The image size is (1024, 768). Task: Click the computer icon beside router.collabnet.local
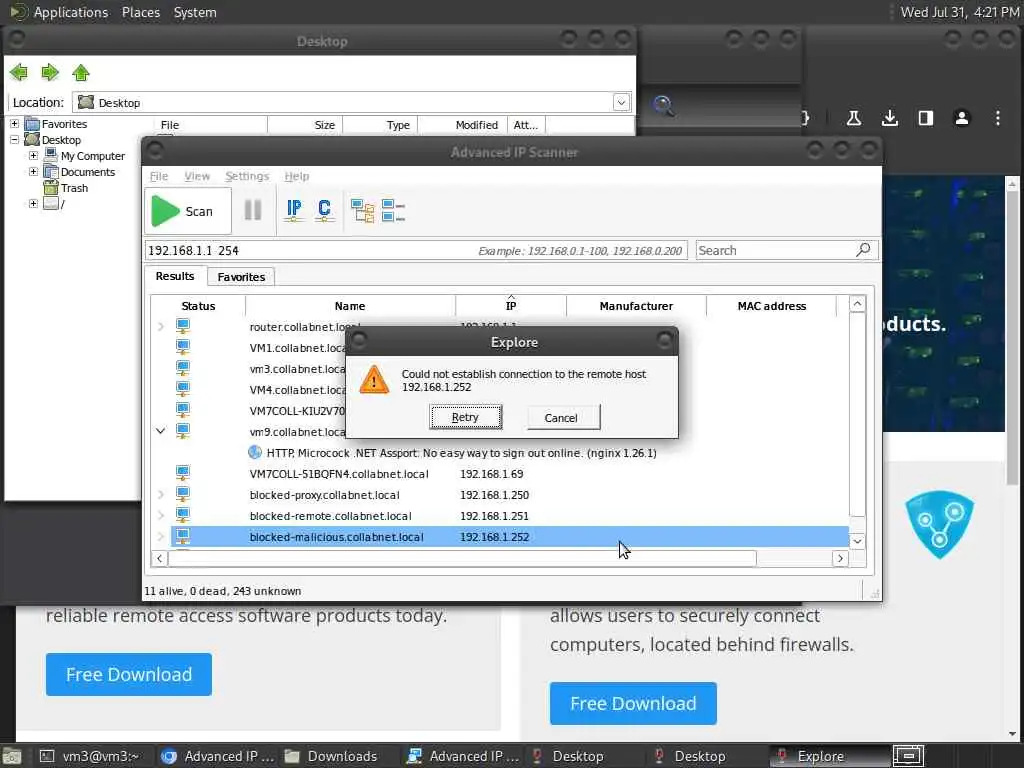coord(183,326)
